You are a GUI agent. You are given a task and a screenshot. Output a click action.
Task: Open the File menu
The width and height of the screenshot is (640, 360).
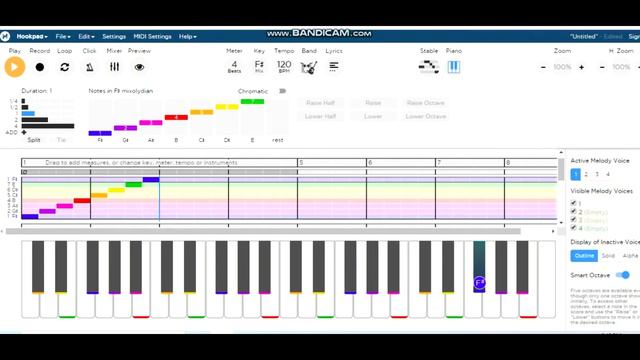click(63, 36)
